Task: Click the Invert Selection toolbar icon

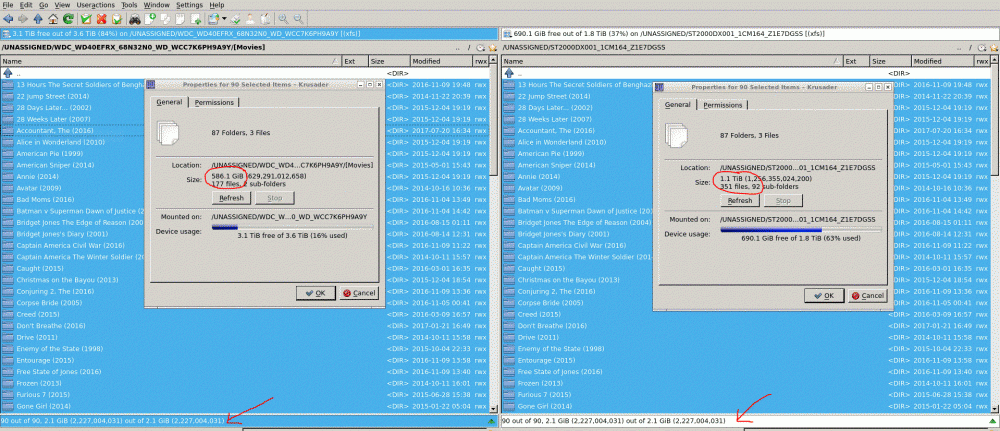Action: point(117,18)
